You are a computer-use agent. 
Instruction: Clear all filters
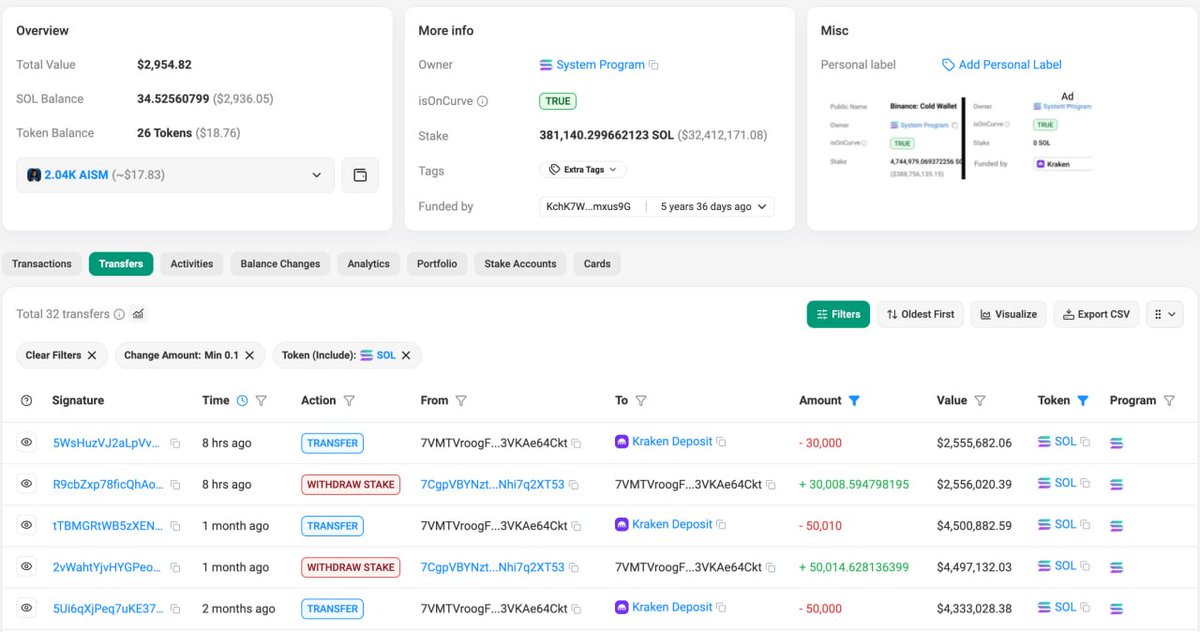click(61, 355)
